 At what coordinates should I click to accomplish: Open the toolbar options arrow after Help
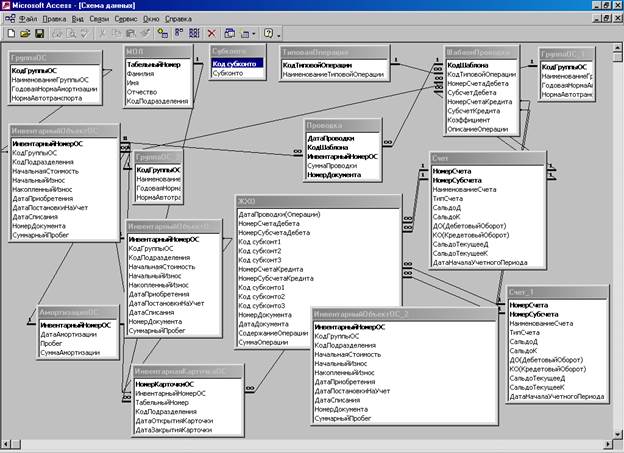(278, 34)
